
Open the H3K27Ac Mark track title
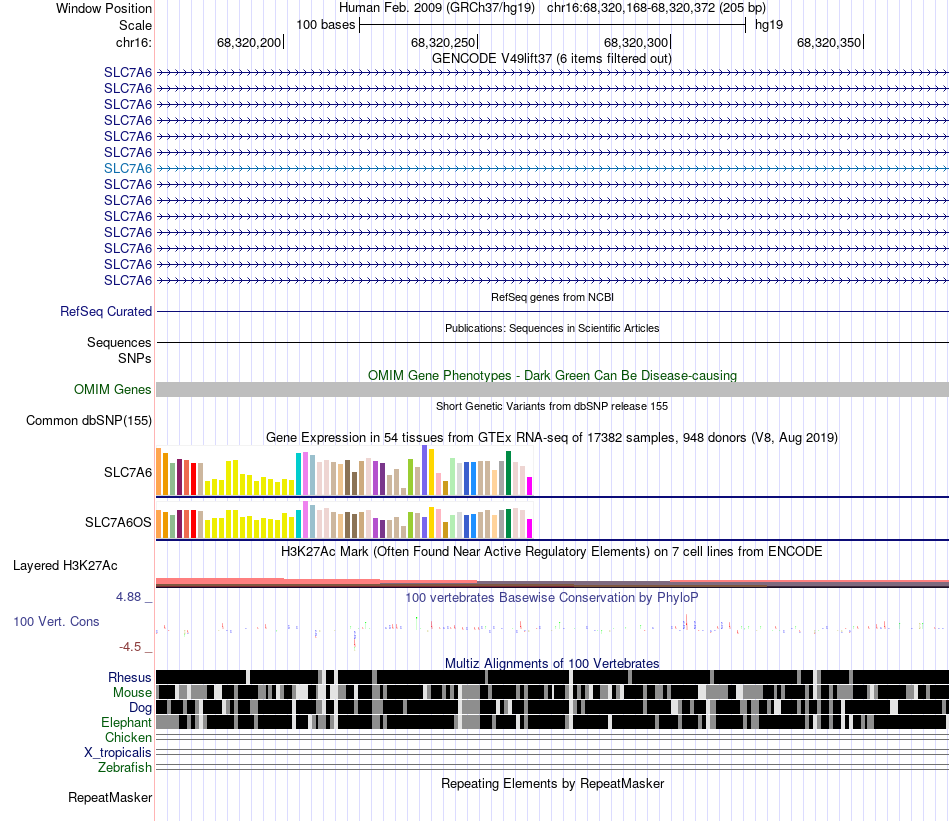(552, 551)
